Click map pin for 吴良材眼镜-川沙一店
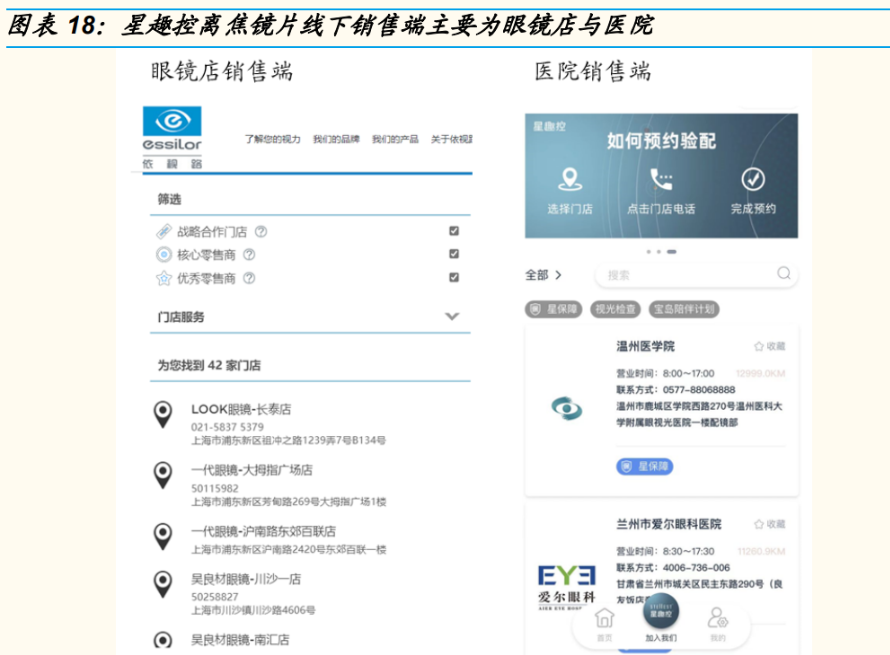This screenshot has width=890, height=655. click(163, 584)
